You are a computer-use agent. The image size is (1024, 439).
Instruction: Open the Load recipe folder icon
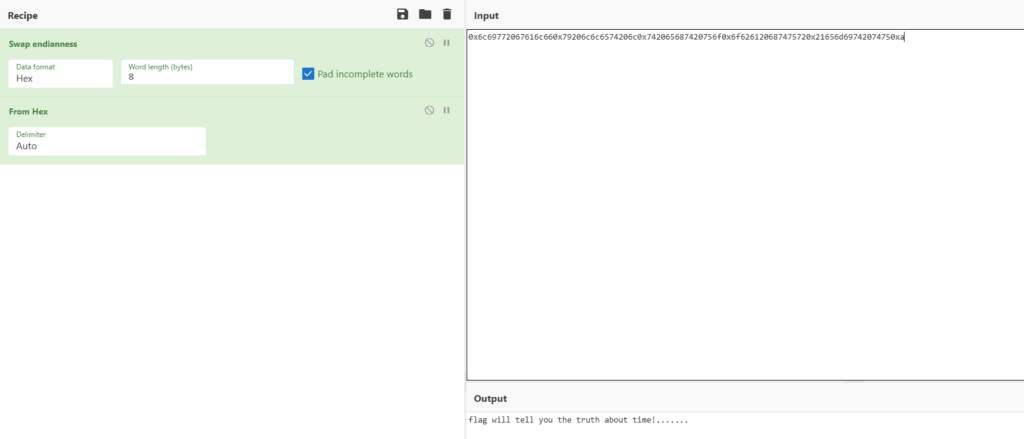click(425, 14)
